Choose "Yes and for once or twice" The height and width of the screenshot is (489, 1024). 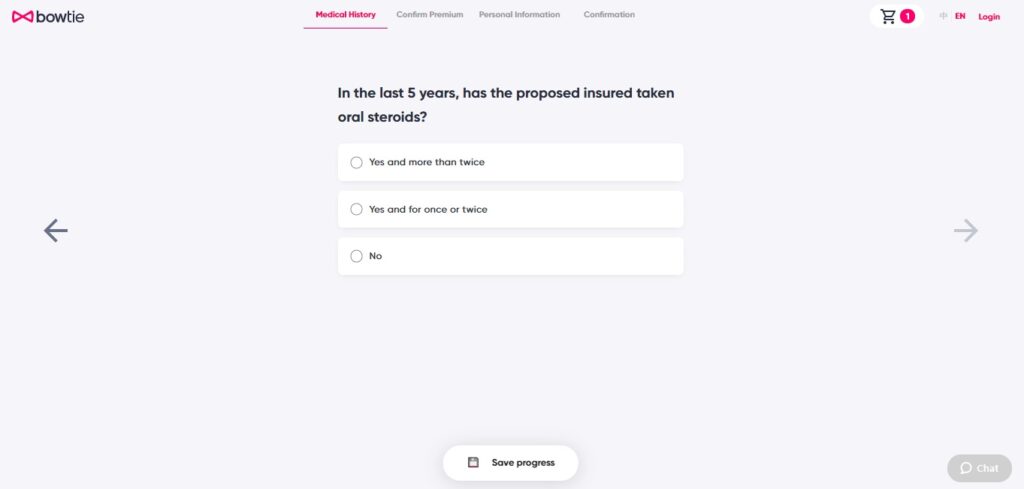pyautogui.click(x=357, y=209)
